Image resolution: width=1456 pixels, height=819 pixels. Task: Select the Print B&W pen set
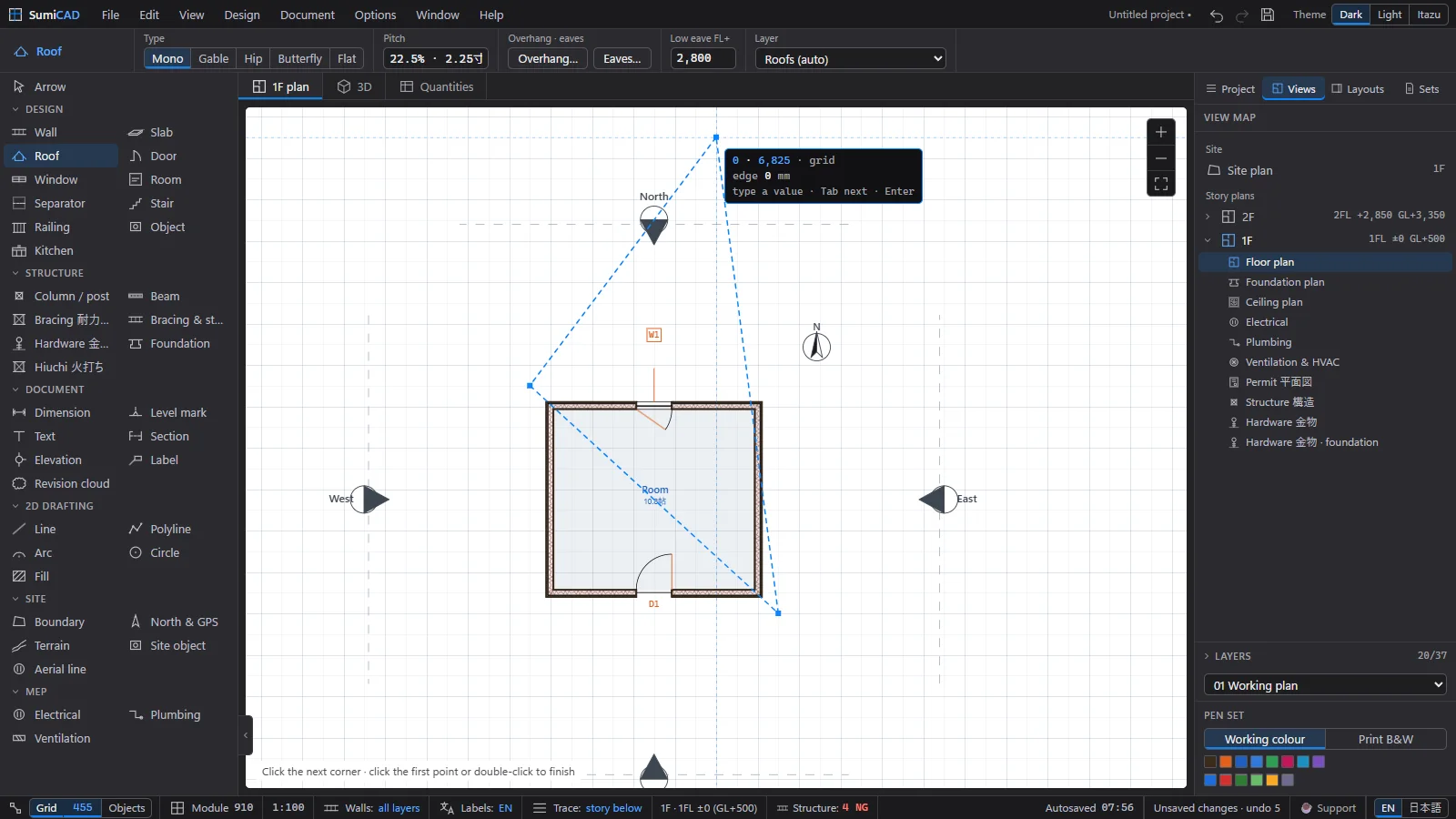pyautogui.click(x=1386, y=739)
